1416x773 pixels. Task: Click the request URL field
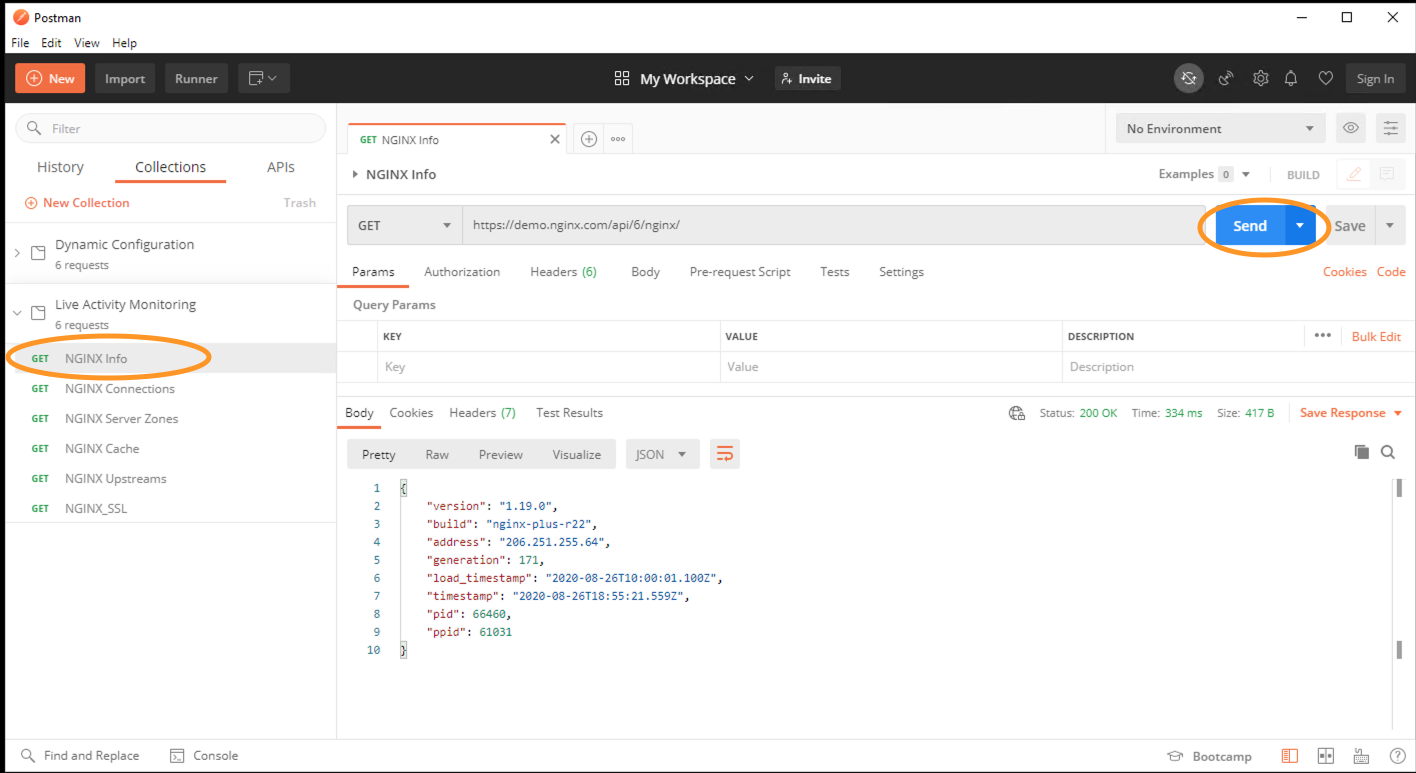tap(832, 225)
